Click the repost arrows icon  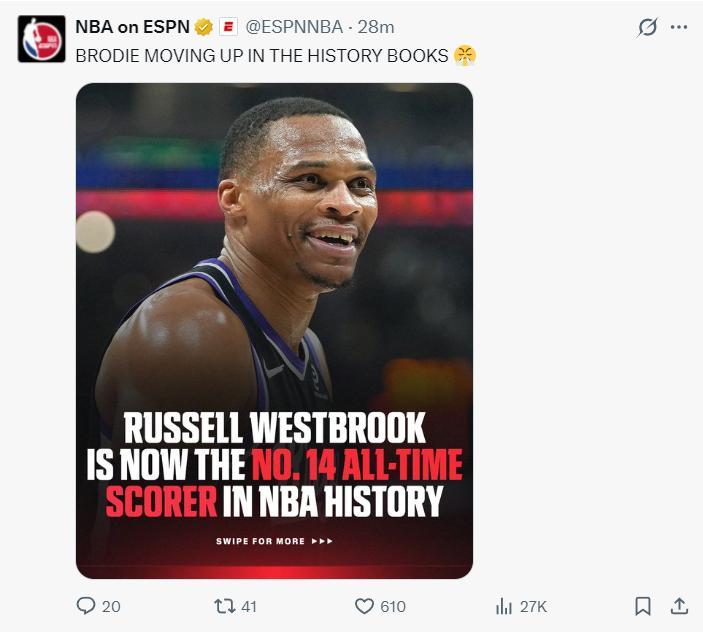225,606
